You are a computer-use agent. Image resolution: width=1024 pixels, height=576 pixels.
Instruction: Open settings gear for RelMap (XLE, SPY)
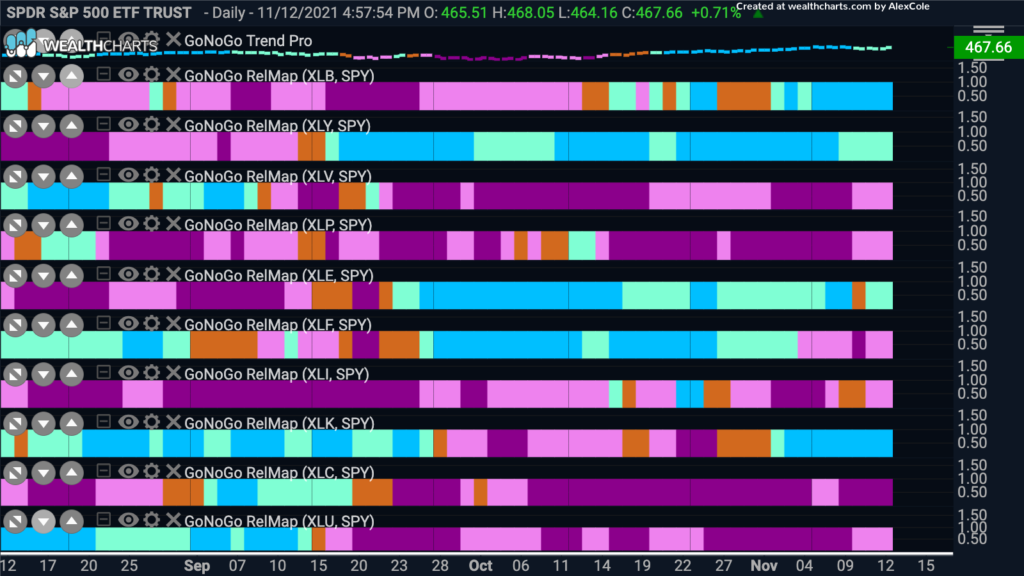pyautogui.click(x=151, y=274)
